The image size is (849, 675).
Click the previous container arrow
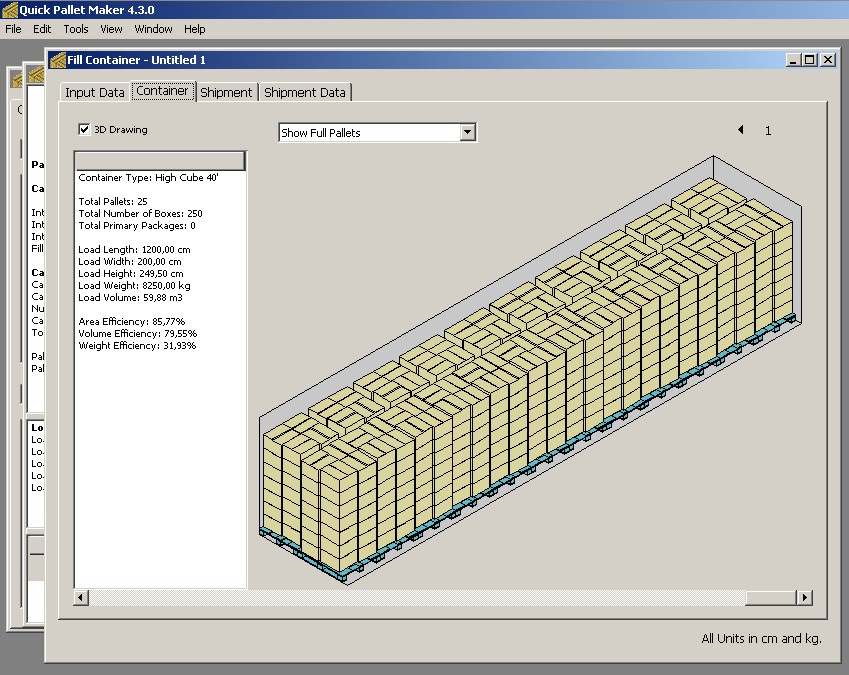coord(741,129)
